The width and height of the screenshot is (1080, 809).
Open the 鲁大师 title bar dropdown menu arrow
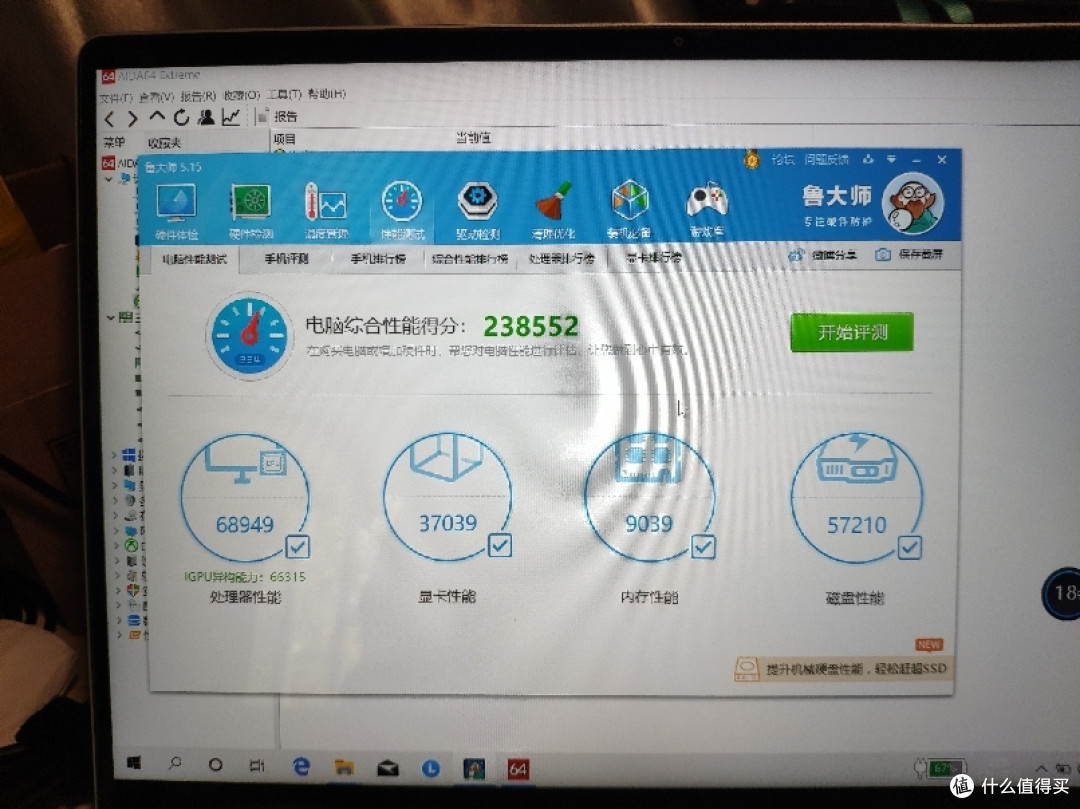(891, 159)
